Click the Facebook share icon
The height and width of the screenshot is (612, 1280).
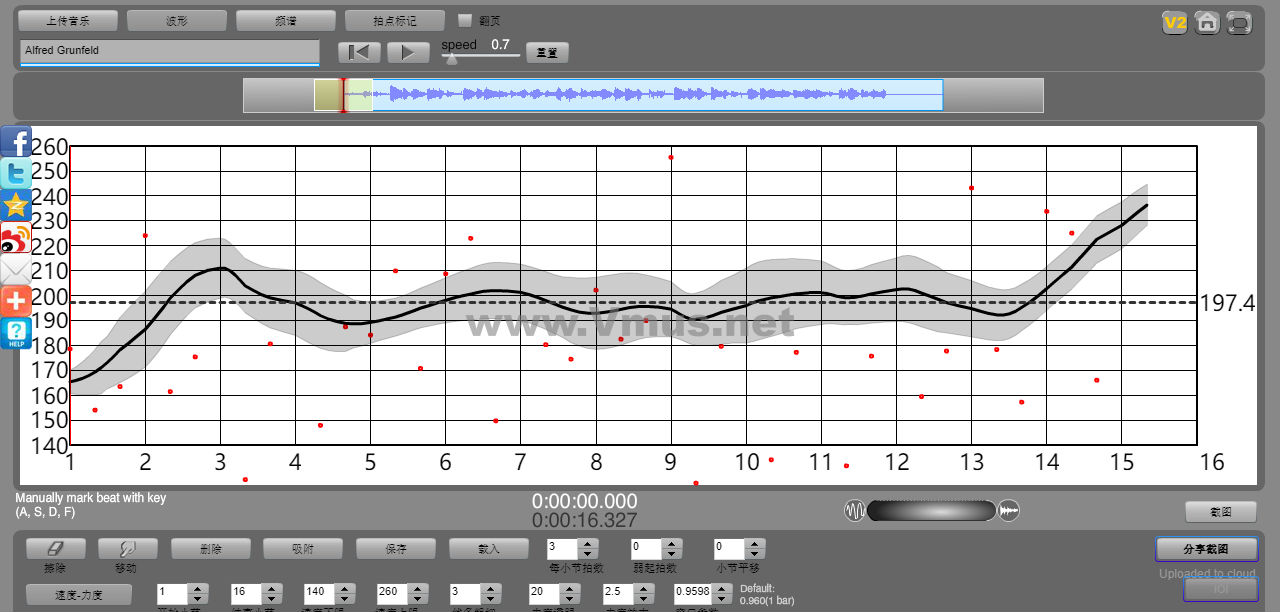16,142
